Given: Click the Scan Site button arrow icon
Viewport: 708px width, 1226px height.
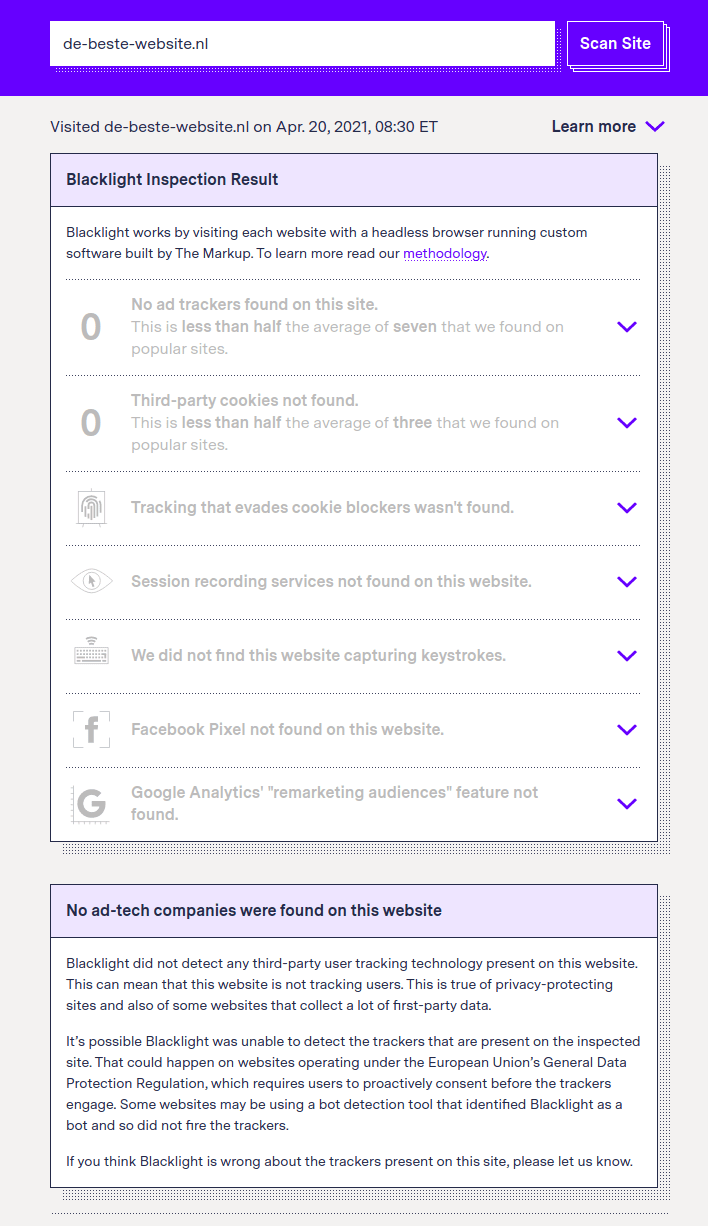Looking at the screenshot, I should point(617,44).
